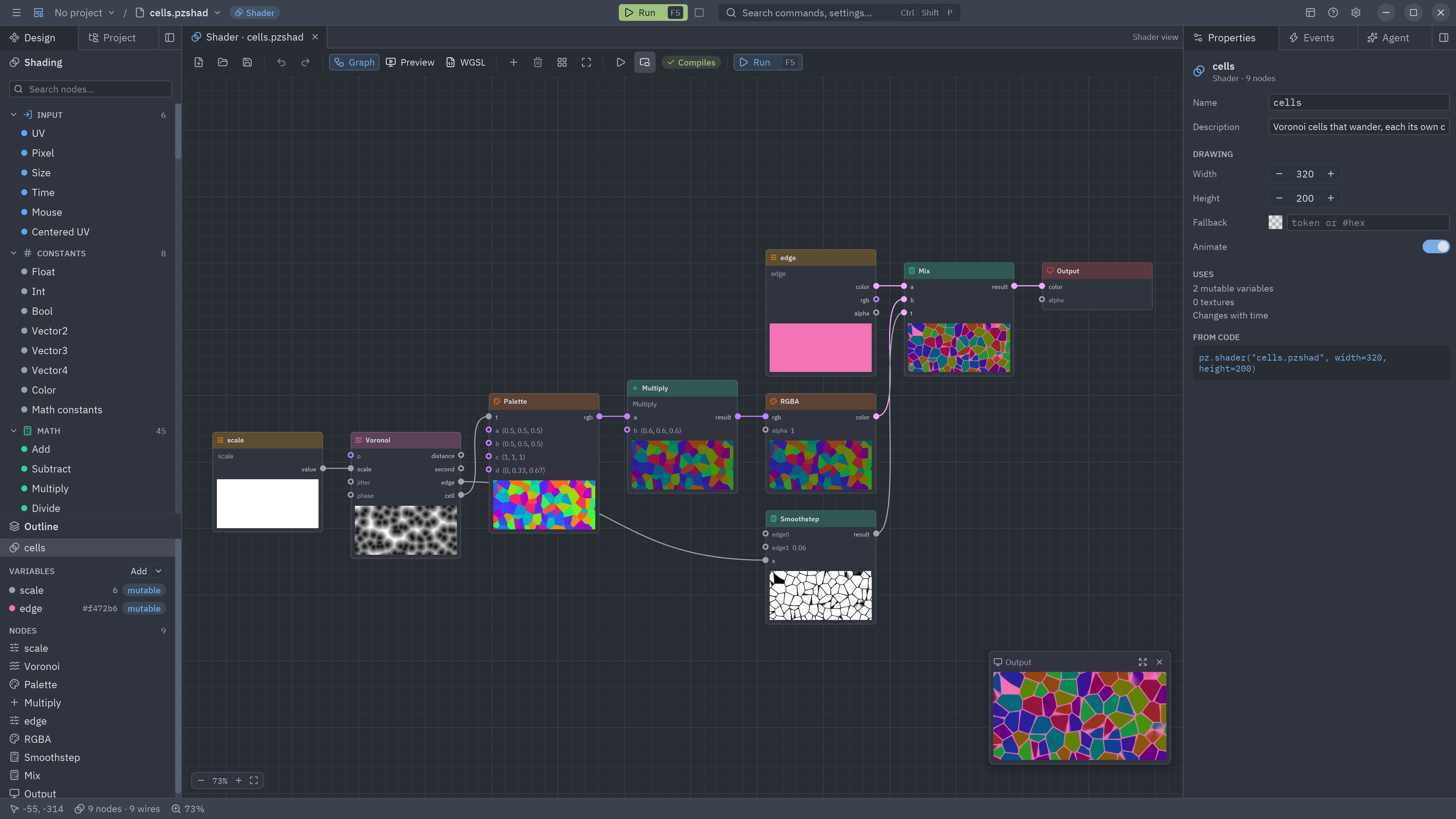Screen dimensions: 1456x819
Task: Redo the last graph change
Action: point(305,62)
